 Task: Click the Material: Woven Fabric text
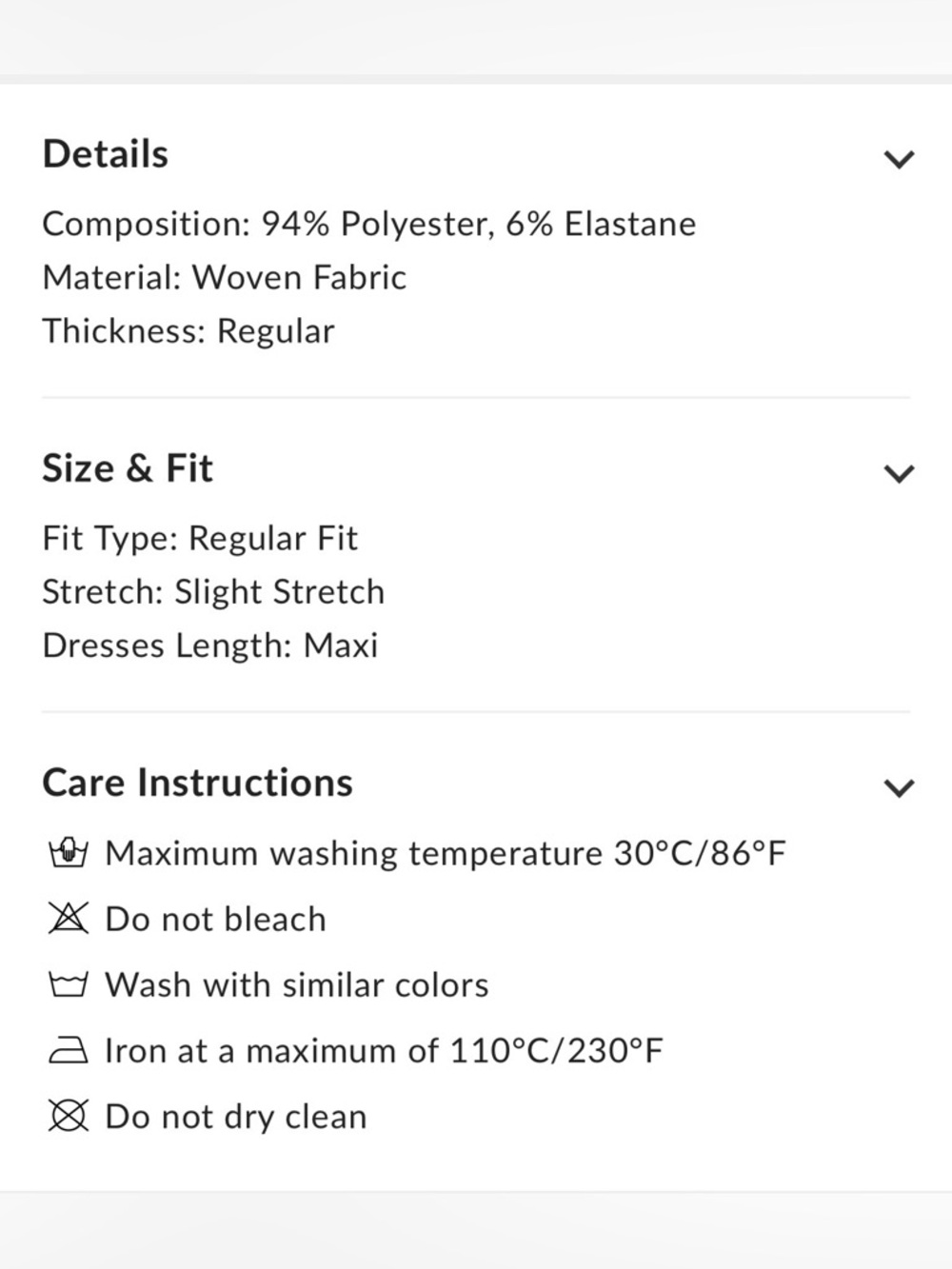(225, 278)
